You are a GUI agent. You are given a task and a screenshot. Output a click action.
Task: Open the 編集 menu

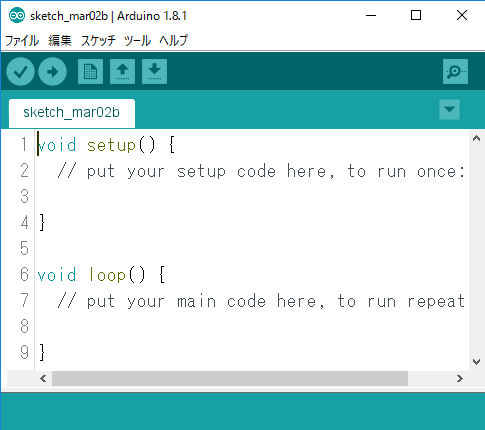[x=60, y=41]
